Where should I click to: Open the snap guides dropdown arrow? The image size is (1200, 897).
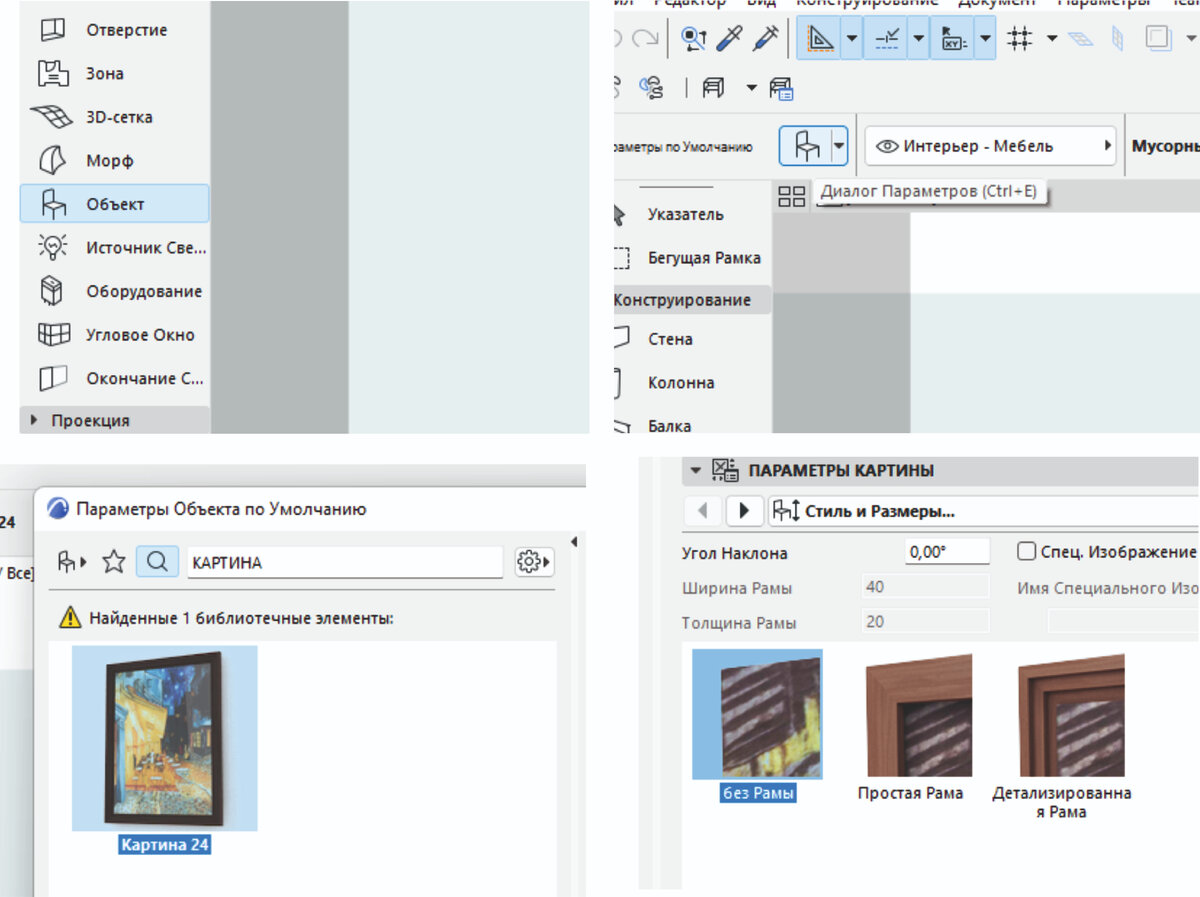918,39
